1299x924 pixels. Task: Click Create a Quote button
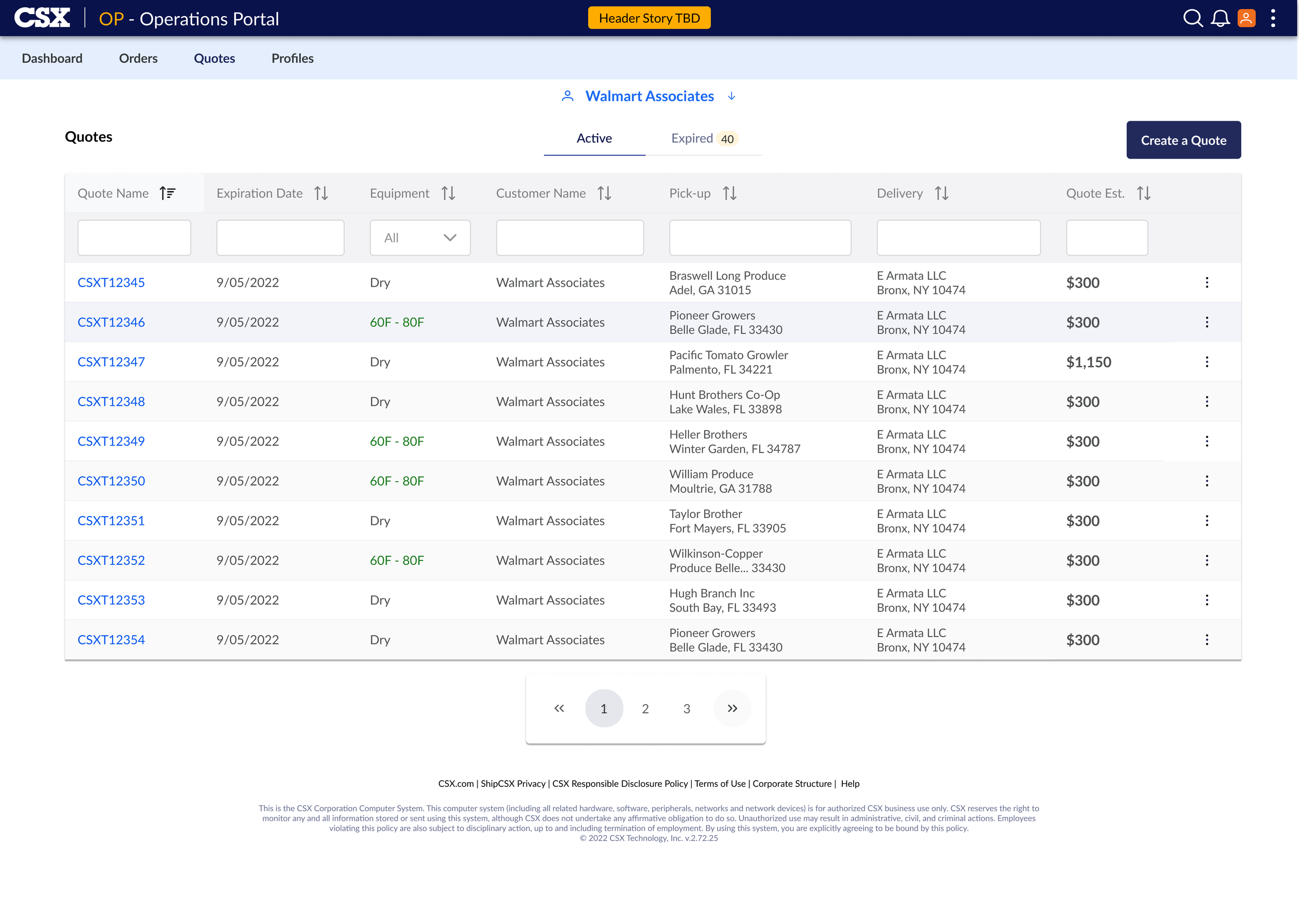(1183, 140)
